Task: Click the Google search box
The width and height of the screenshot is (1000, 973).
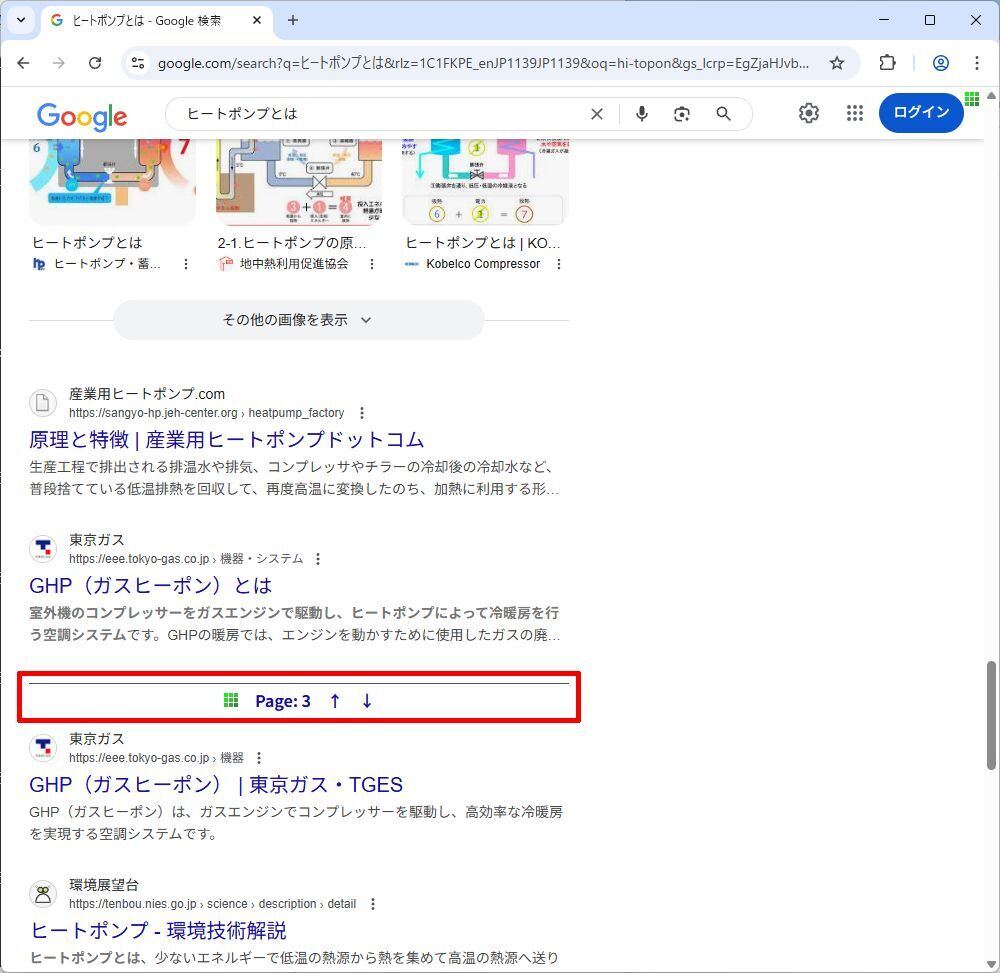Action: pyautogui.click(x=383, y=114)
